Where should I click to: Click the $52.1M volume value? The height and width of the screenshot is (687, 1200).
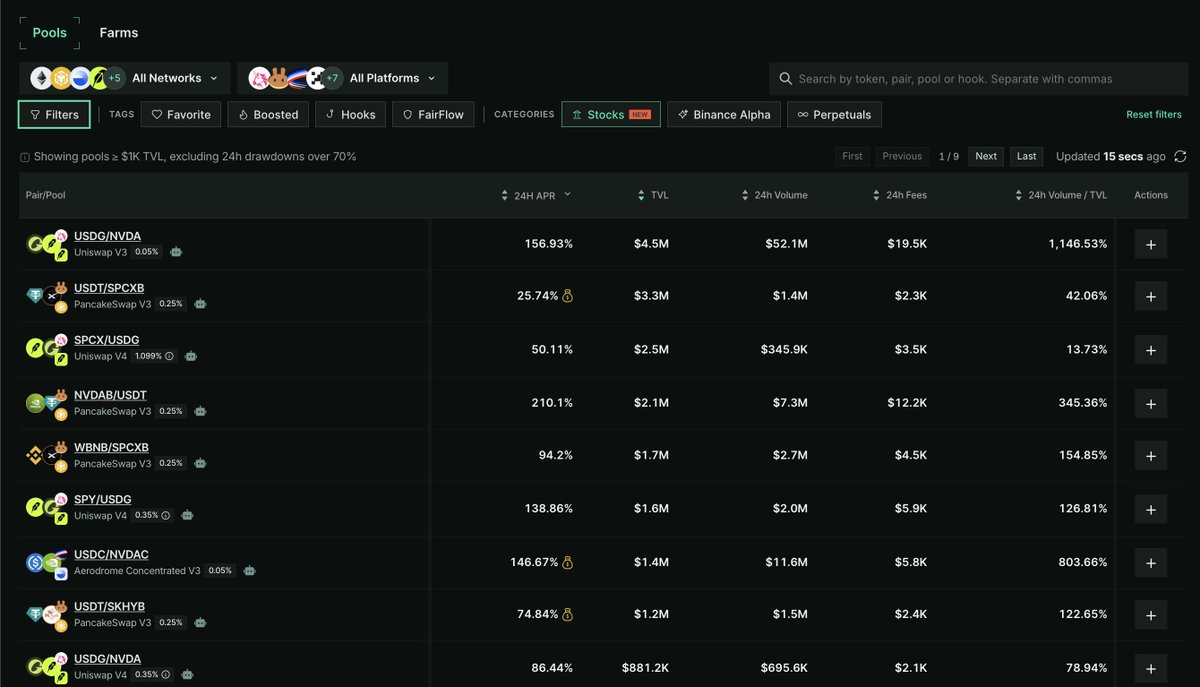click(x=787, y=244)
